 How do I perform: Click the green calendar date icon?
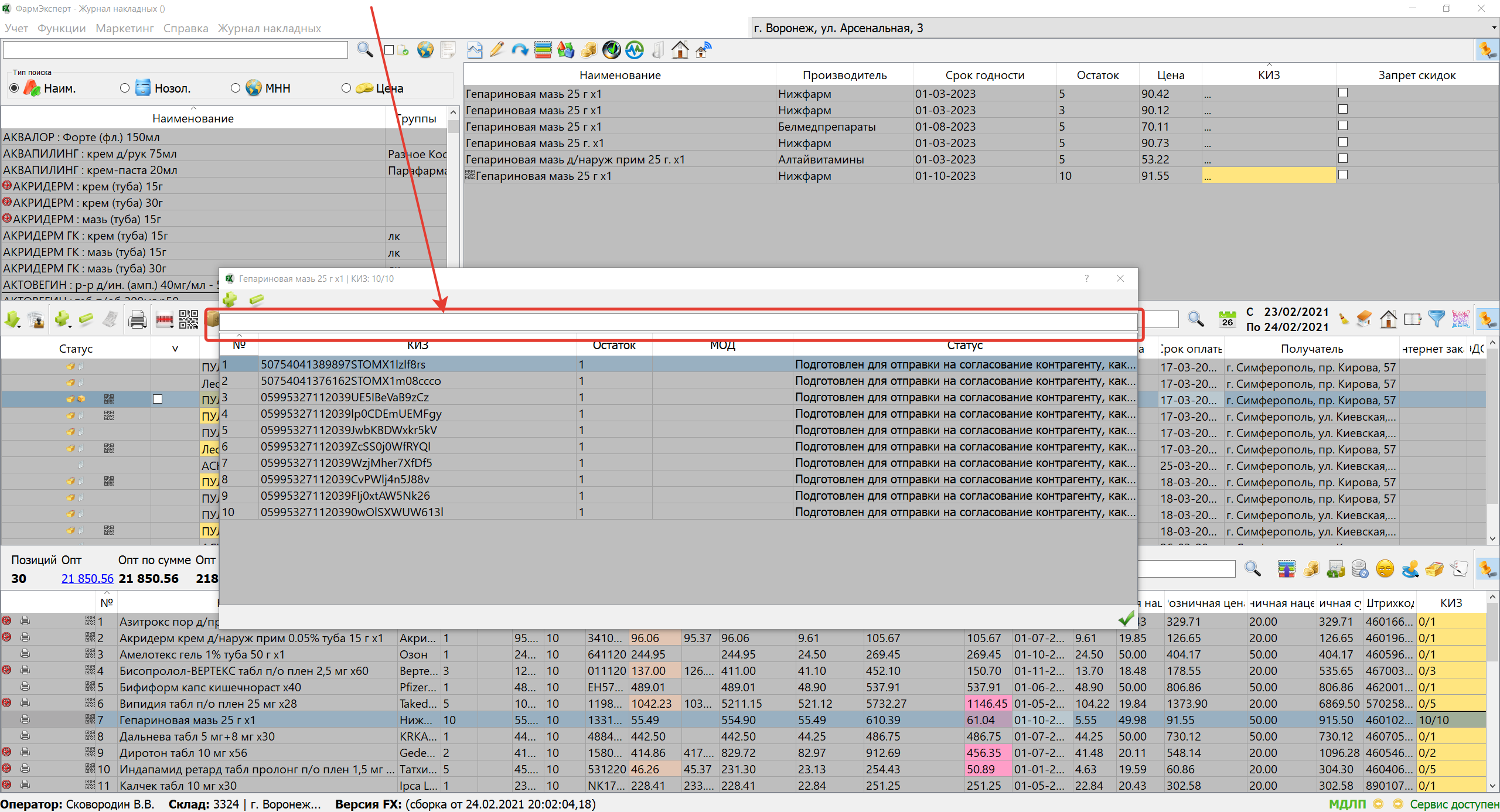point(1227,319)
